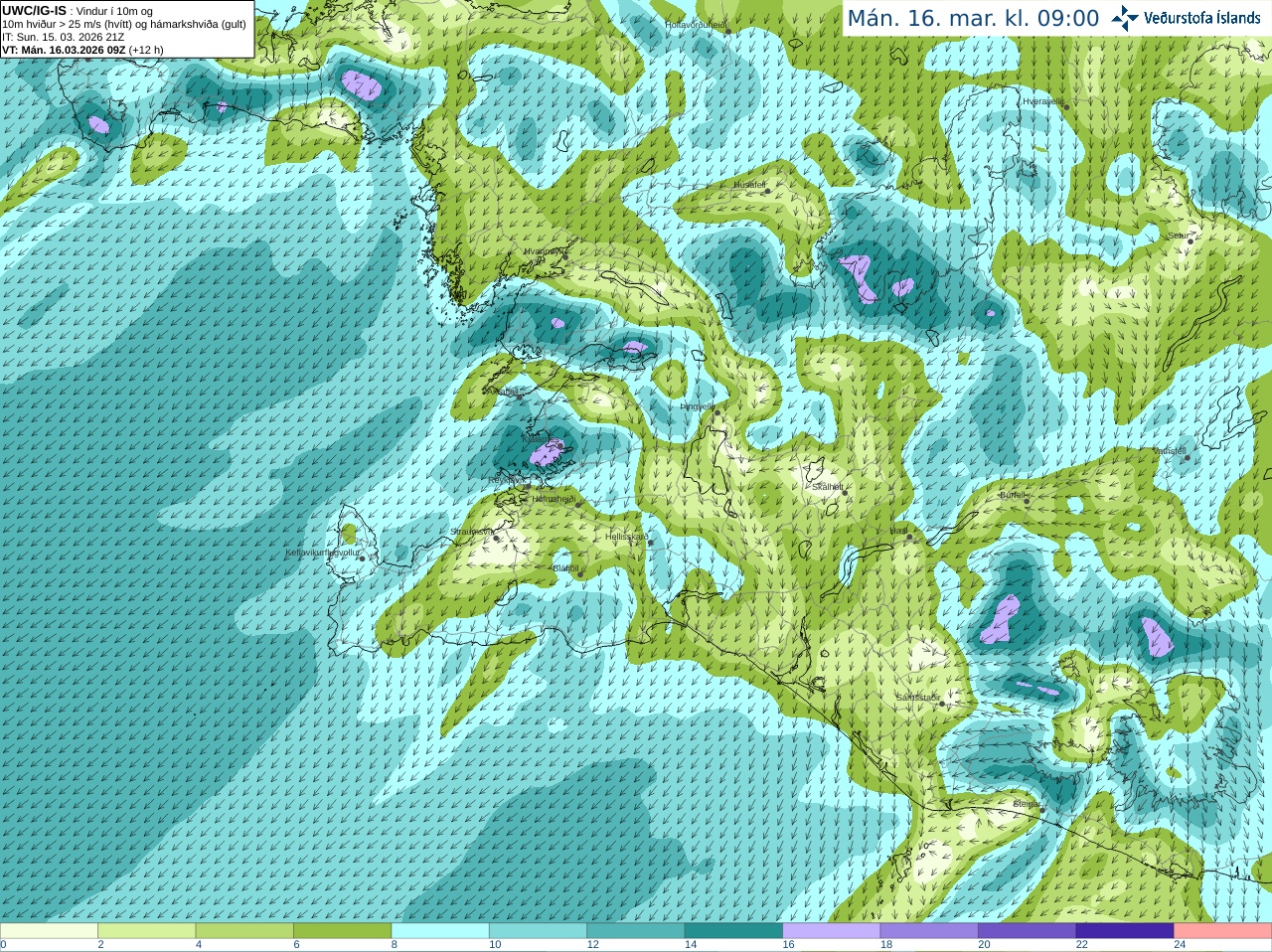Select the 0–2 m/s pale legend swatch
1272x952 pixels.
[x=49, y=931]
